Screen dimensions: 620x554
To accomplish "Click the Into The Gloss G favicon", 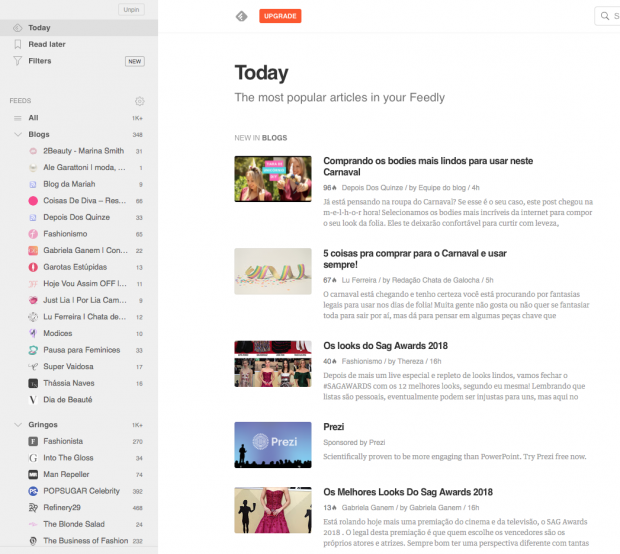I will [33, 458].
